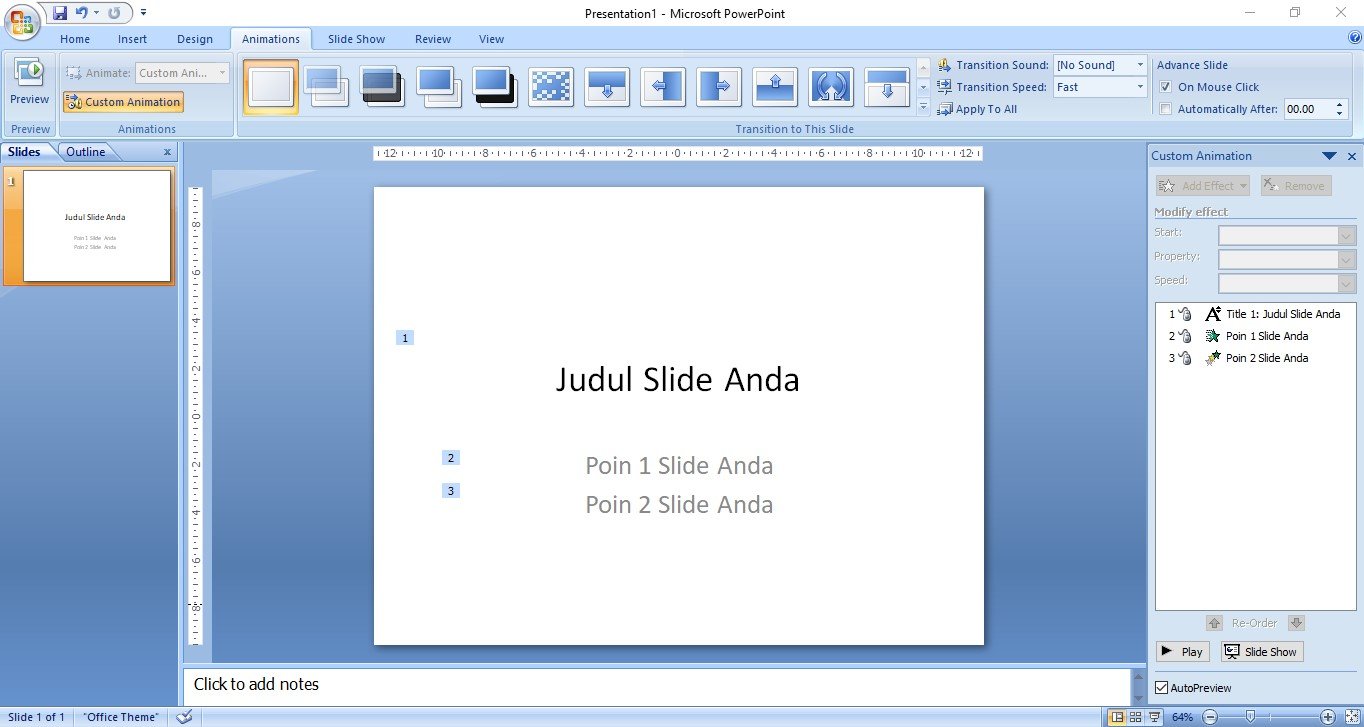This screenshot has width=1364, height=727.
Task: Disable the On Mouse Click checkbox
Action: click(x=1166, y=87)
